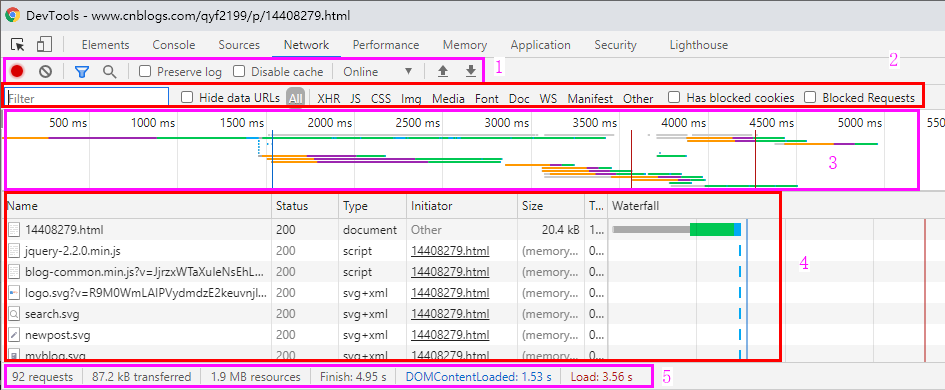Open the Application tab
The width and height of the screenshot is (945, 390).
[x=541, y=45]
